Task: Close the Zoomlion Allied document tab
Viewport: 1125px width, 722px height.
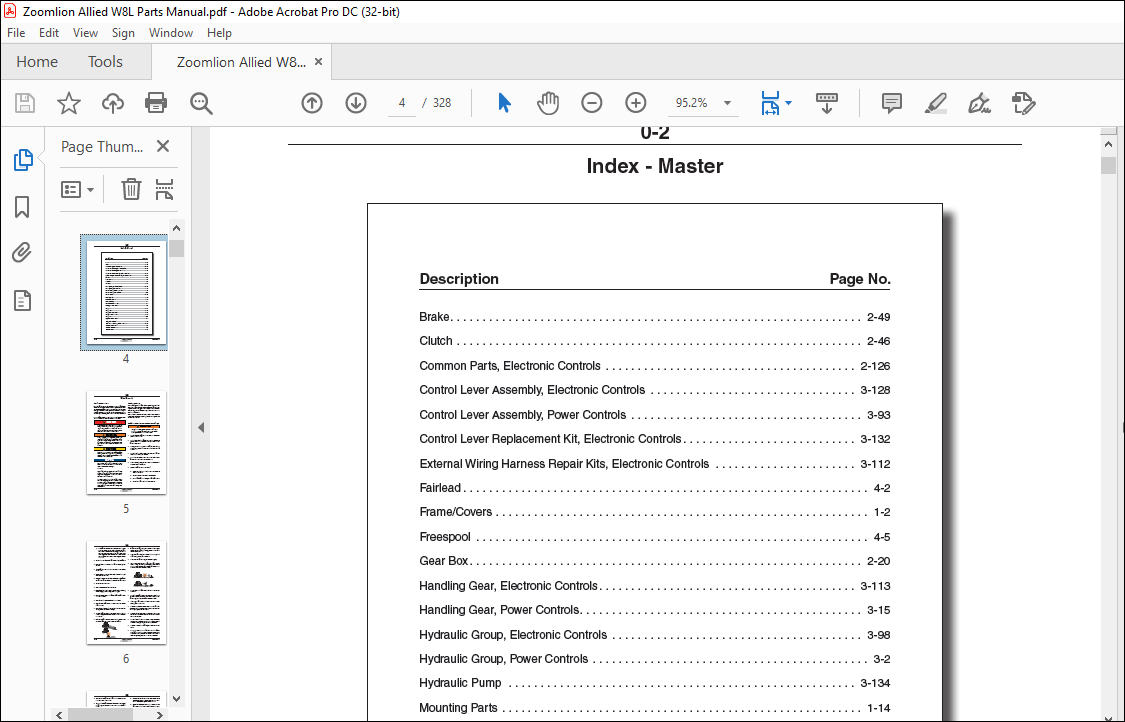Action: click(319, 62)
